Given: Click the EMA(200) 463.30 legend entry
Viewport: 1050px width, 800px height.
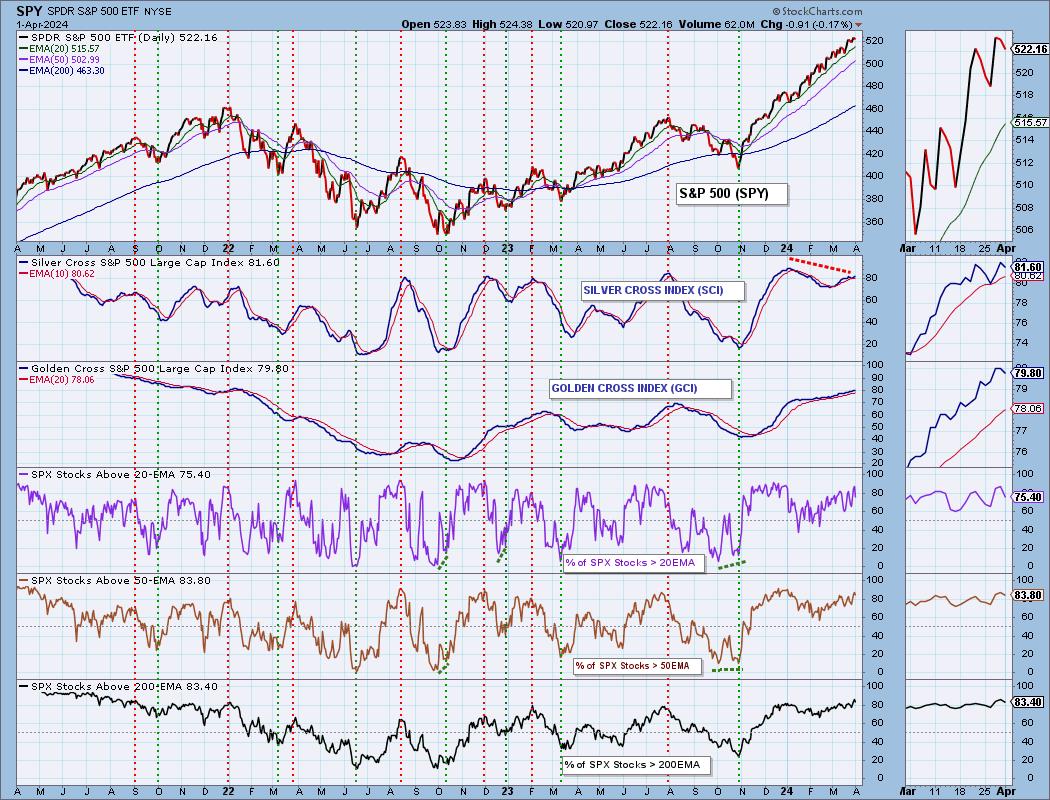Looking at the screenshot, I should tap(62, 70).
